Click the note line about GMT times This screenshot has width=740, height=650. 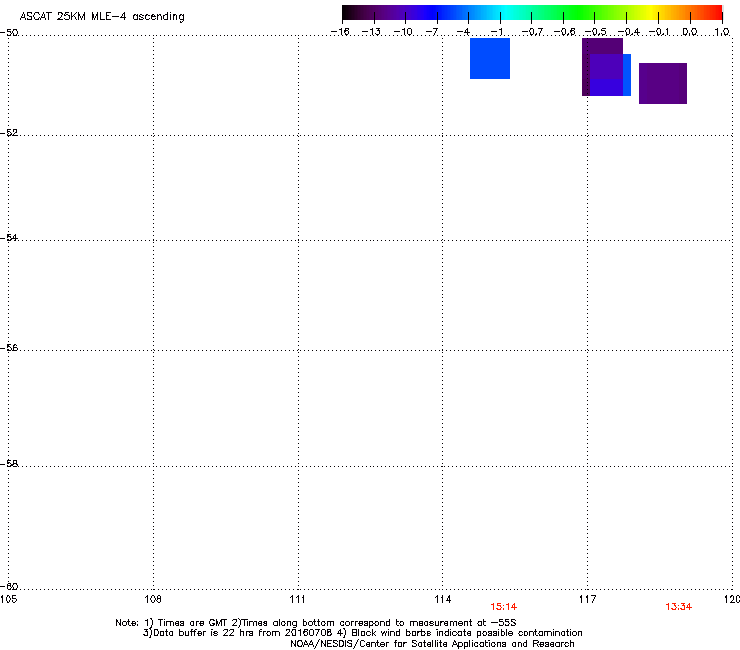pyautogui.click(x=316, y=623)
